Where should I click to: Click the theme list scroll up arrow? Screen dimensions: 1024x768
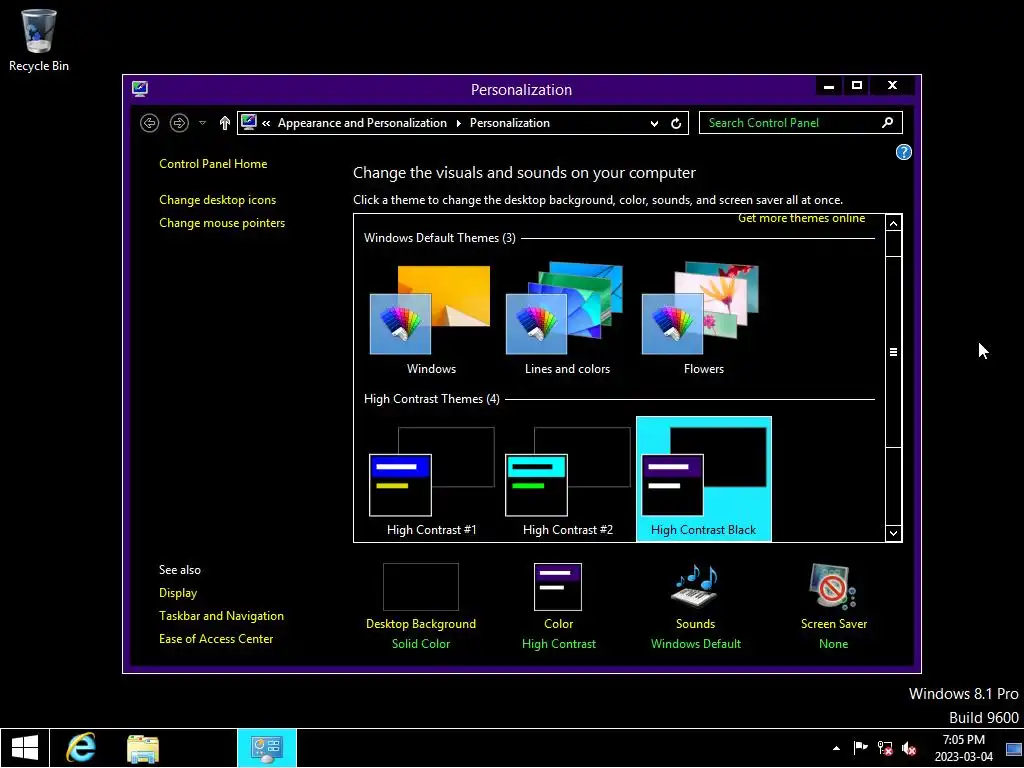click(x=893, y=224)
